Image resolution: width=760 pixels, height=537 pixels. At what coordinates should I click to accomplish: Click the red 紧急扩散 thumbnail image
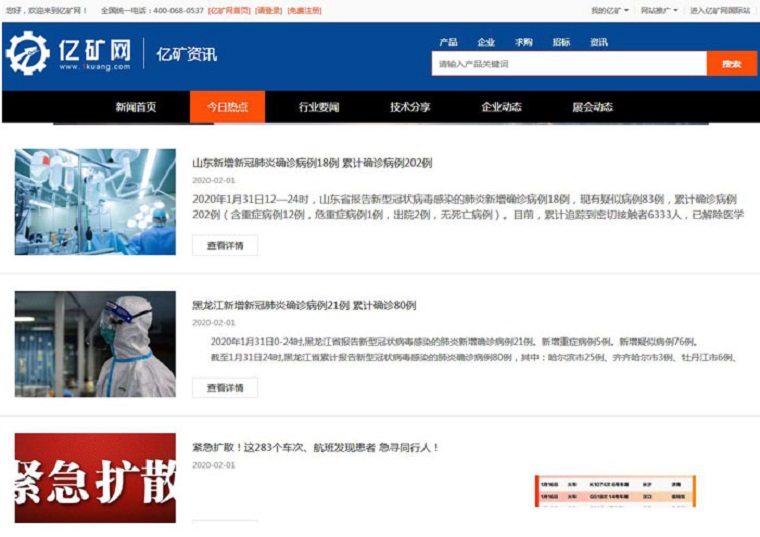tap(95, 478)
